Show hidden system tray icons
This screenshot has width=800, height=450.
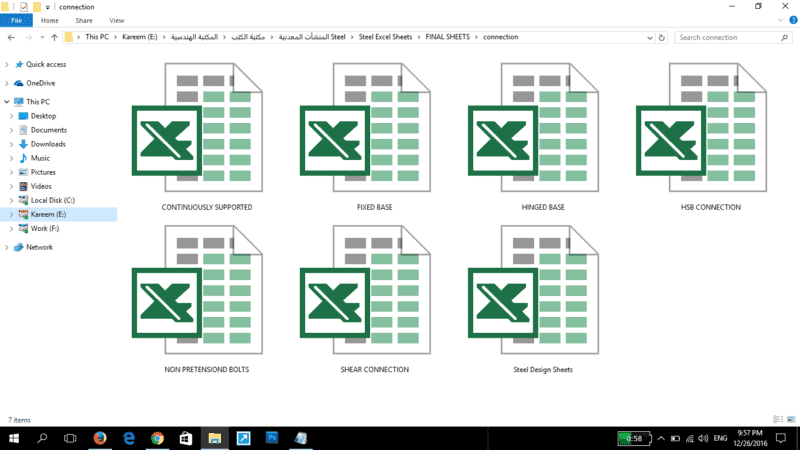pyautogui.click(x=661, y=438)
